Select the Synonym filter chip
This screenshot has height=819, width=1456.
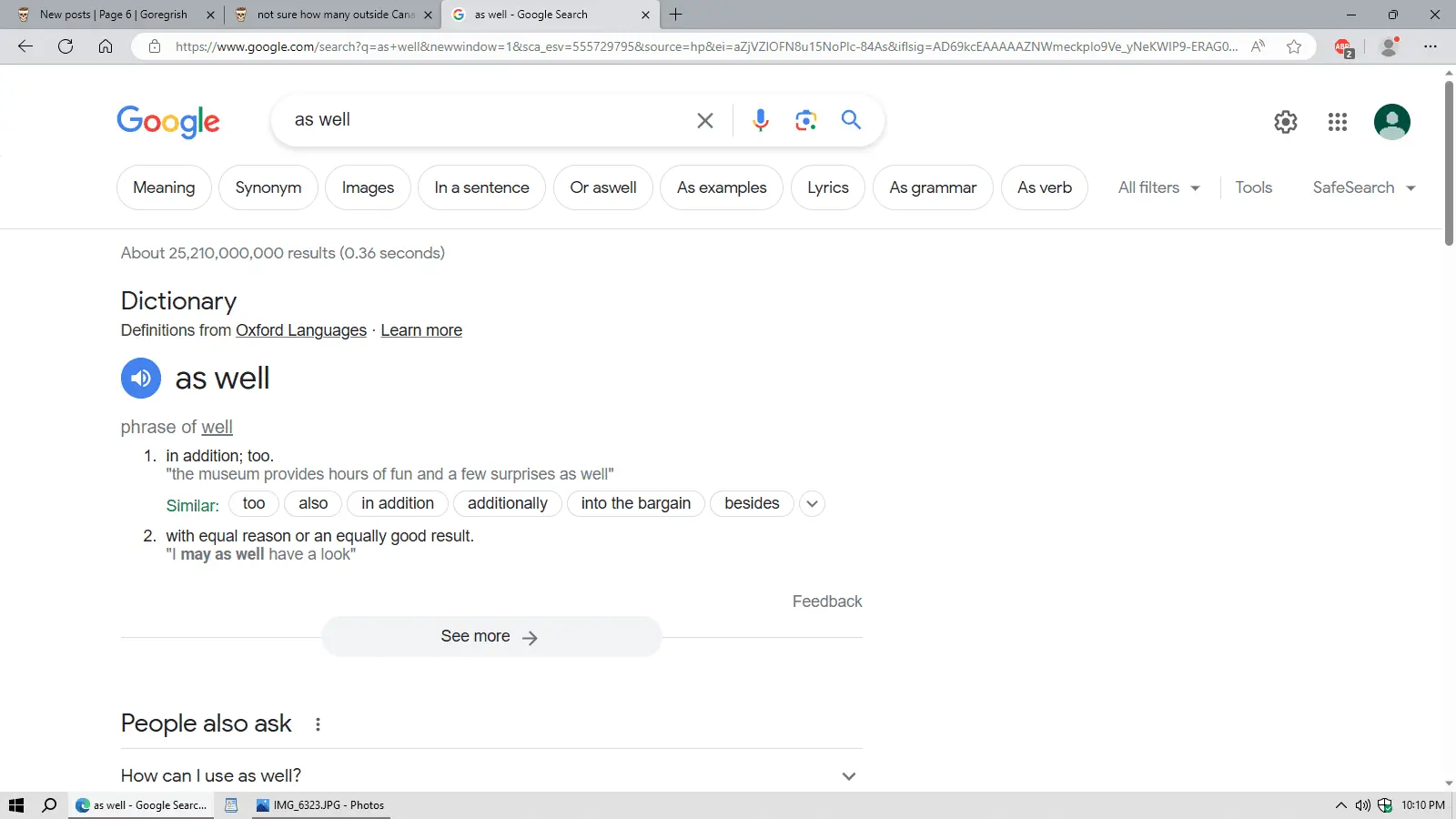pos(268,187)
